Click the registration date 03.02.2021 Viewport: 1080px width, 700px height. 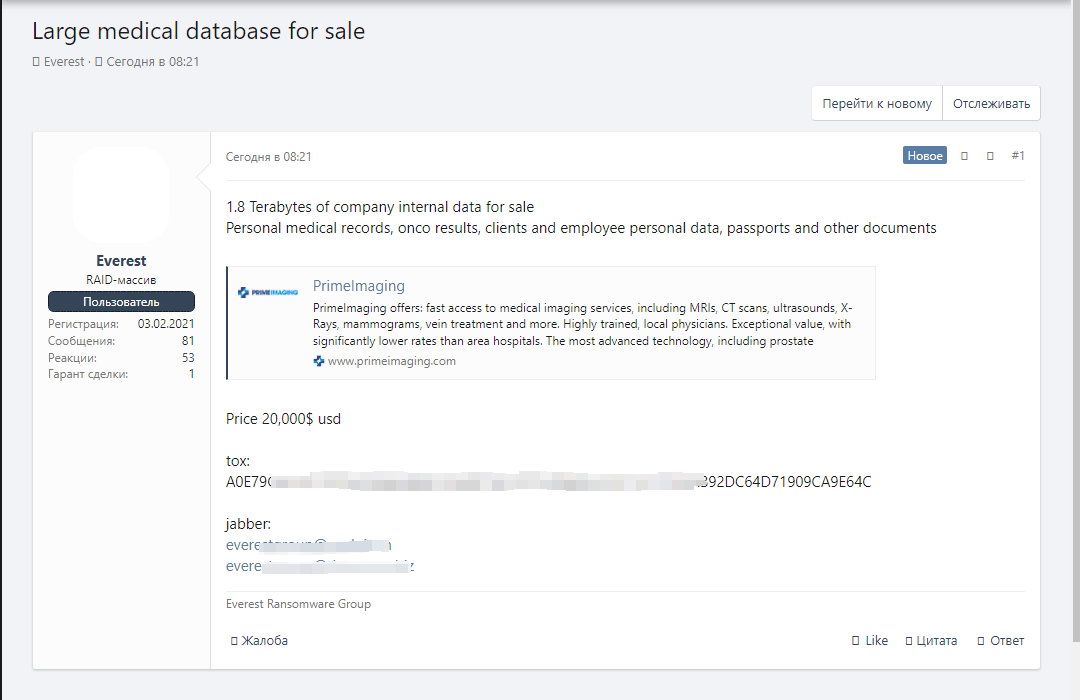pos(166,324)
